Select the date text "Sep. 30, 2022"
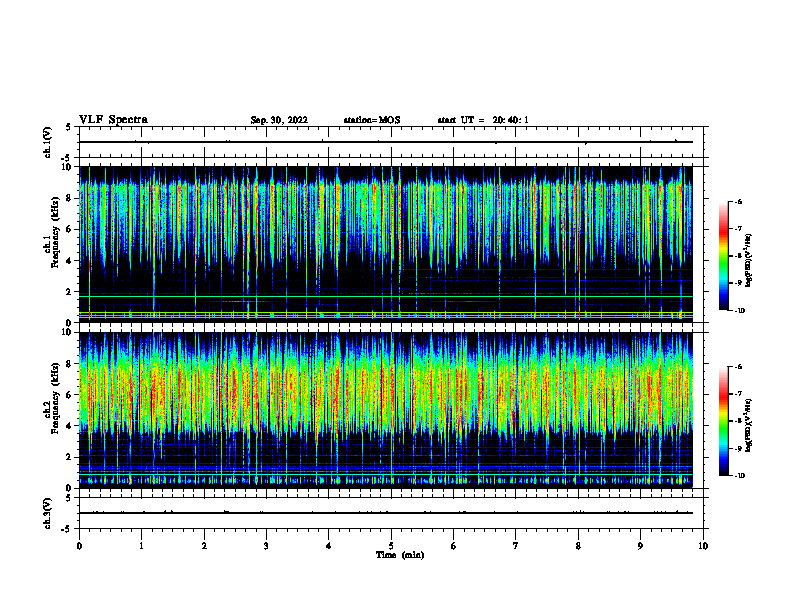 click(279, 120)
